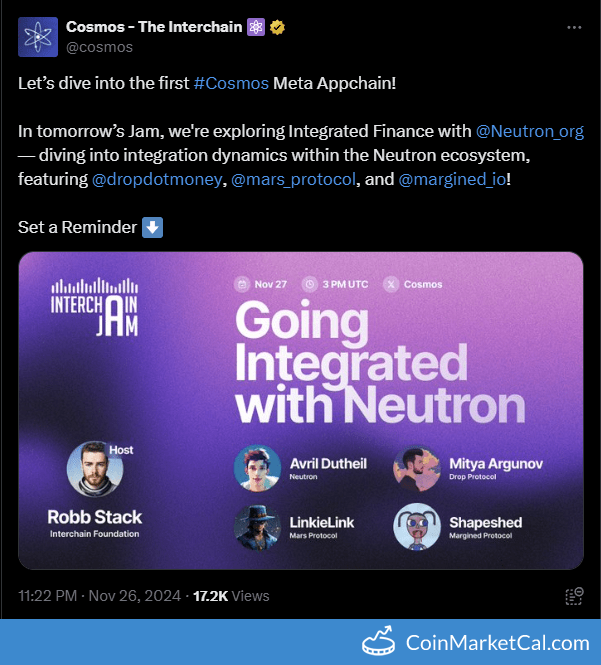Click Mitya Argunov's speaker avatar

[x=417, y=468]
